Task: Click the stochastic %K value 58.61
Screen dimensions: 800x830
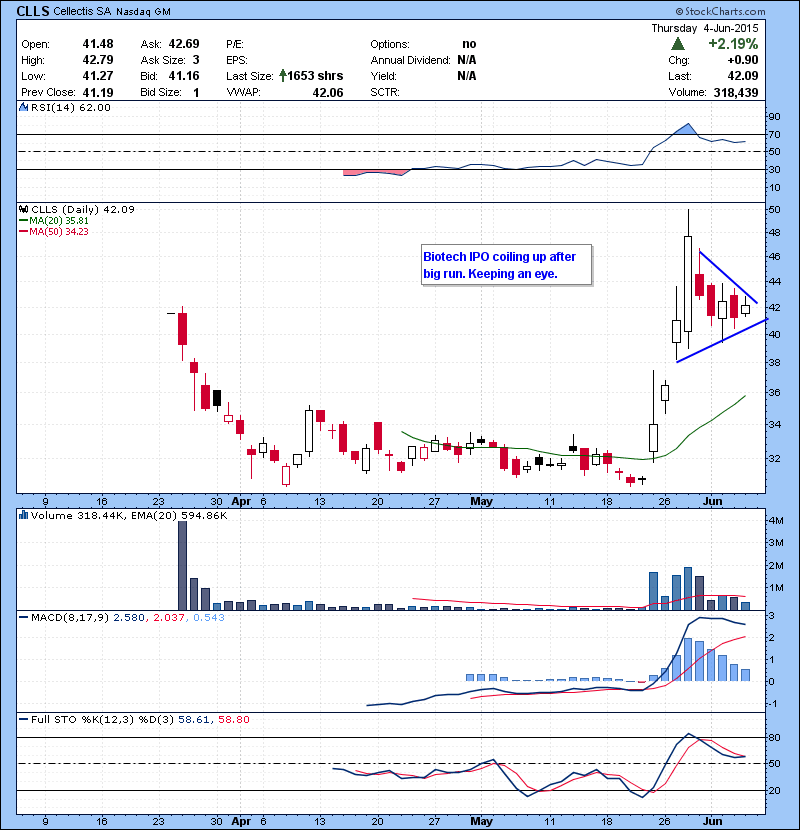Action: click(193, 719)
